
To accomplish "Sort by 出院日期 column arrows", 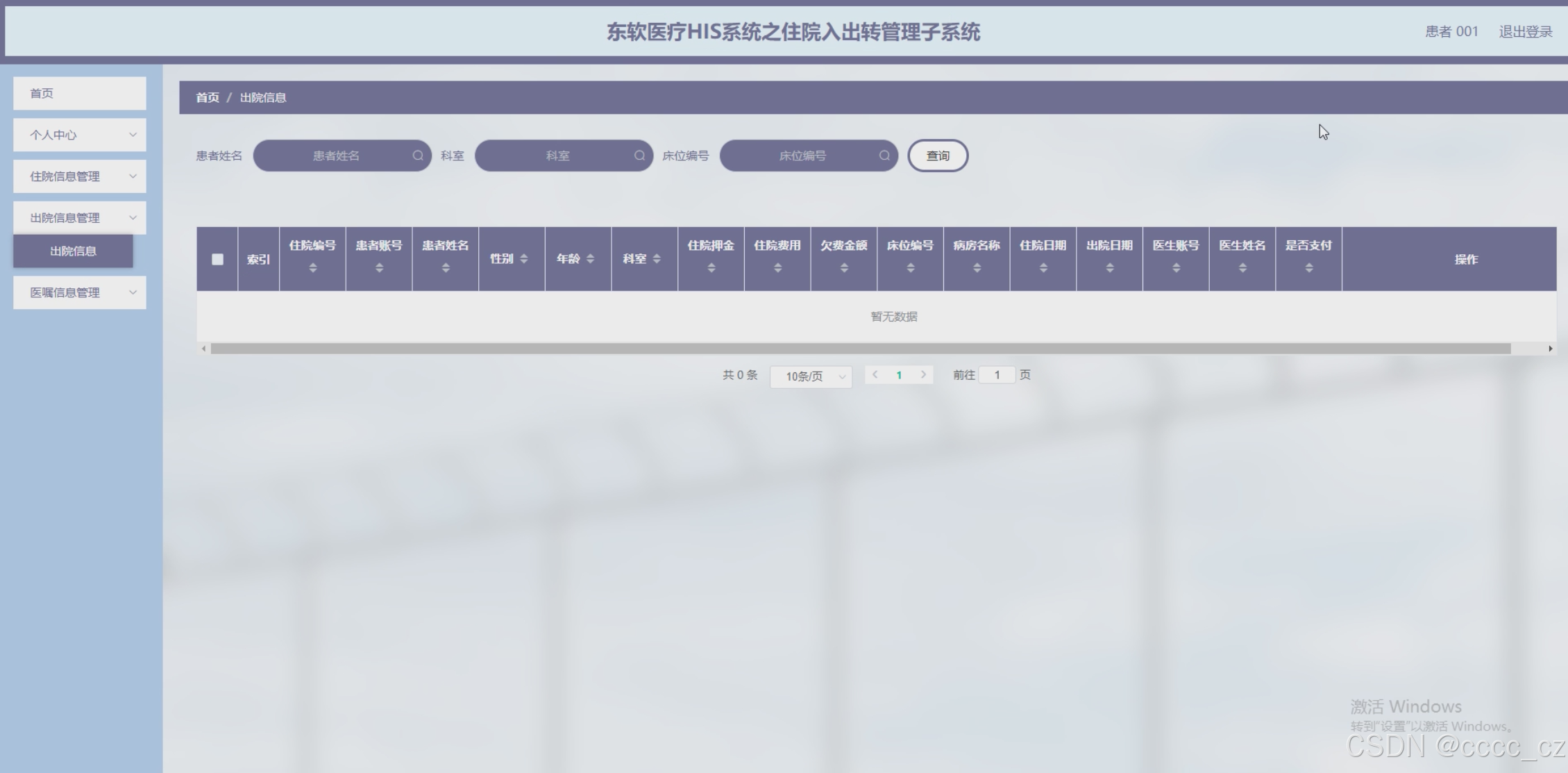I will pos(1110,268).
